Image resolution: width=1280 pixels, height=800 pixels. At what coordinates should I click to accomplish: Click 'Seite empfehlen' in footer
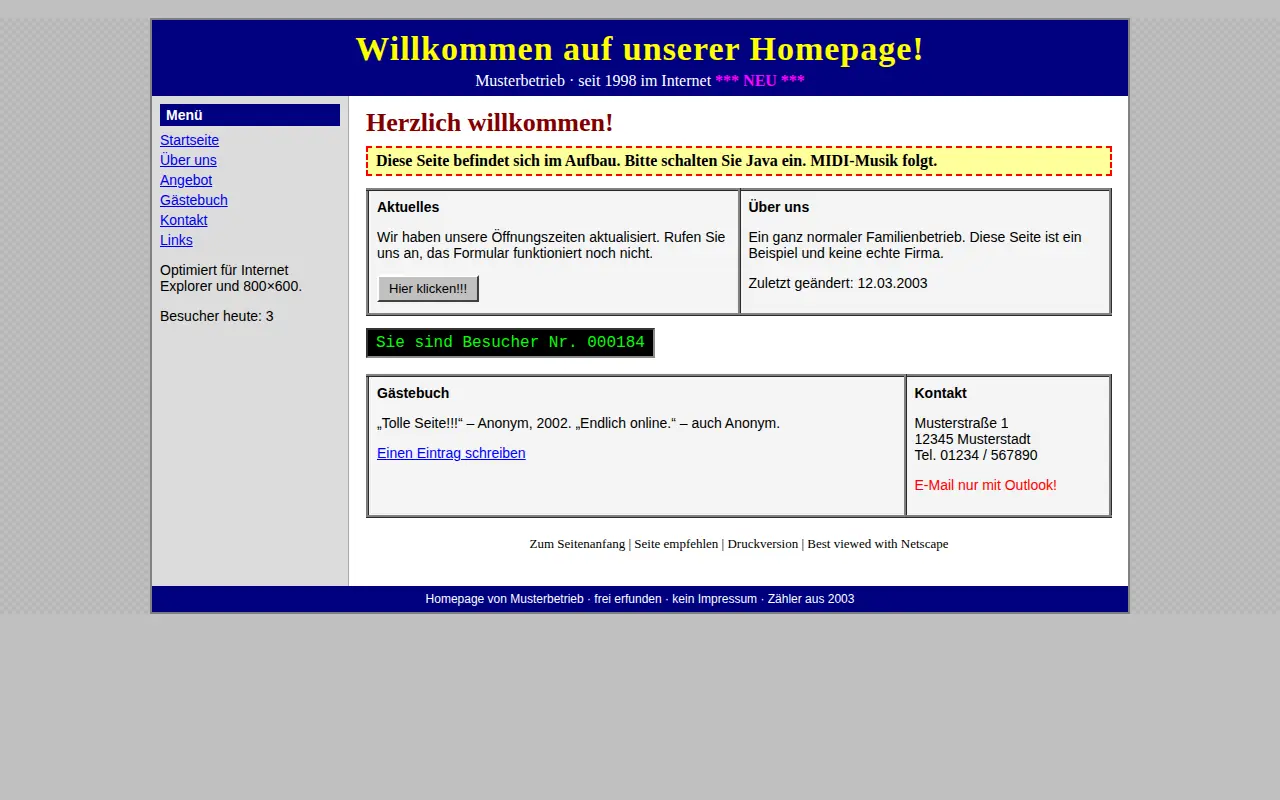point(676,544)
